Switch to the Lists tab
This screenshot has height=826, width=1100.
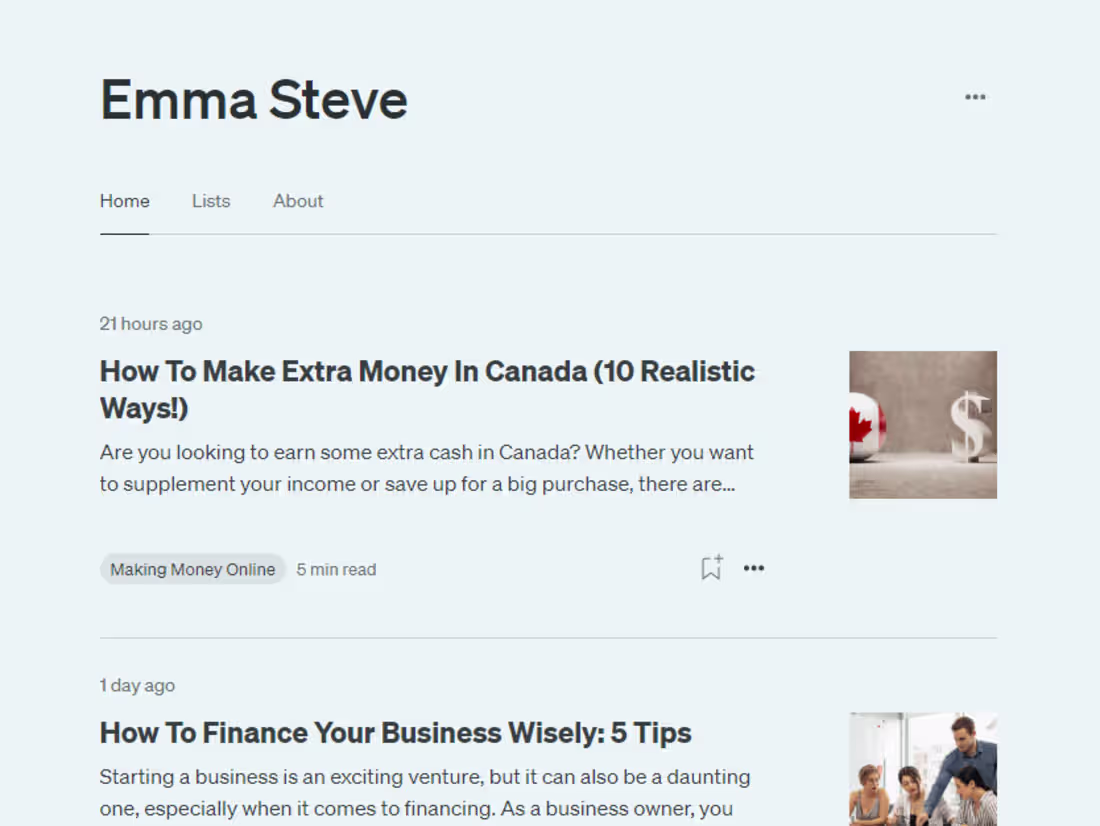(x=210, y=201)
